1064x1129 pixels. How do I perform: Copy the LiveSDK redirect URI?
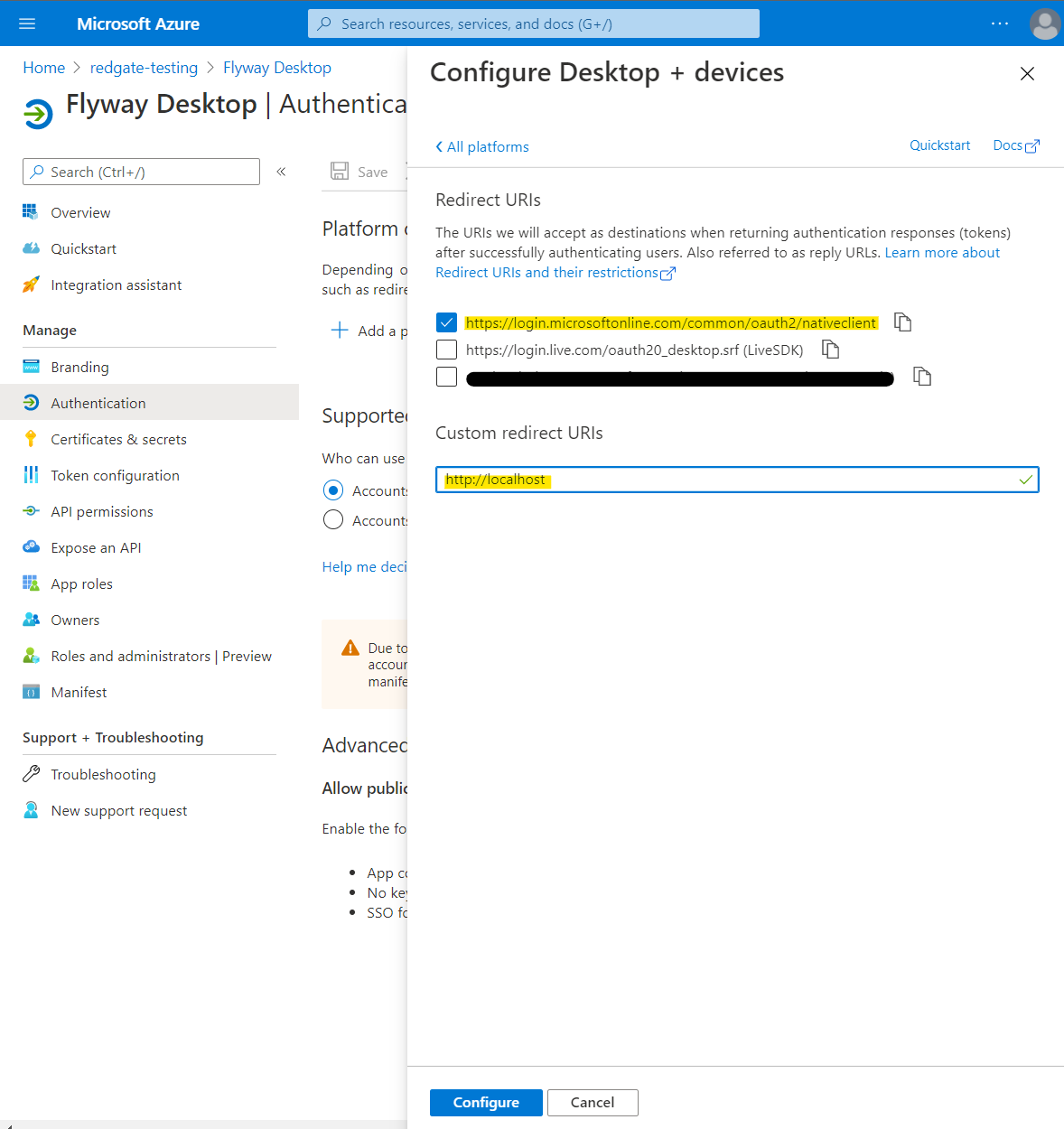click(x=830, y=350)
